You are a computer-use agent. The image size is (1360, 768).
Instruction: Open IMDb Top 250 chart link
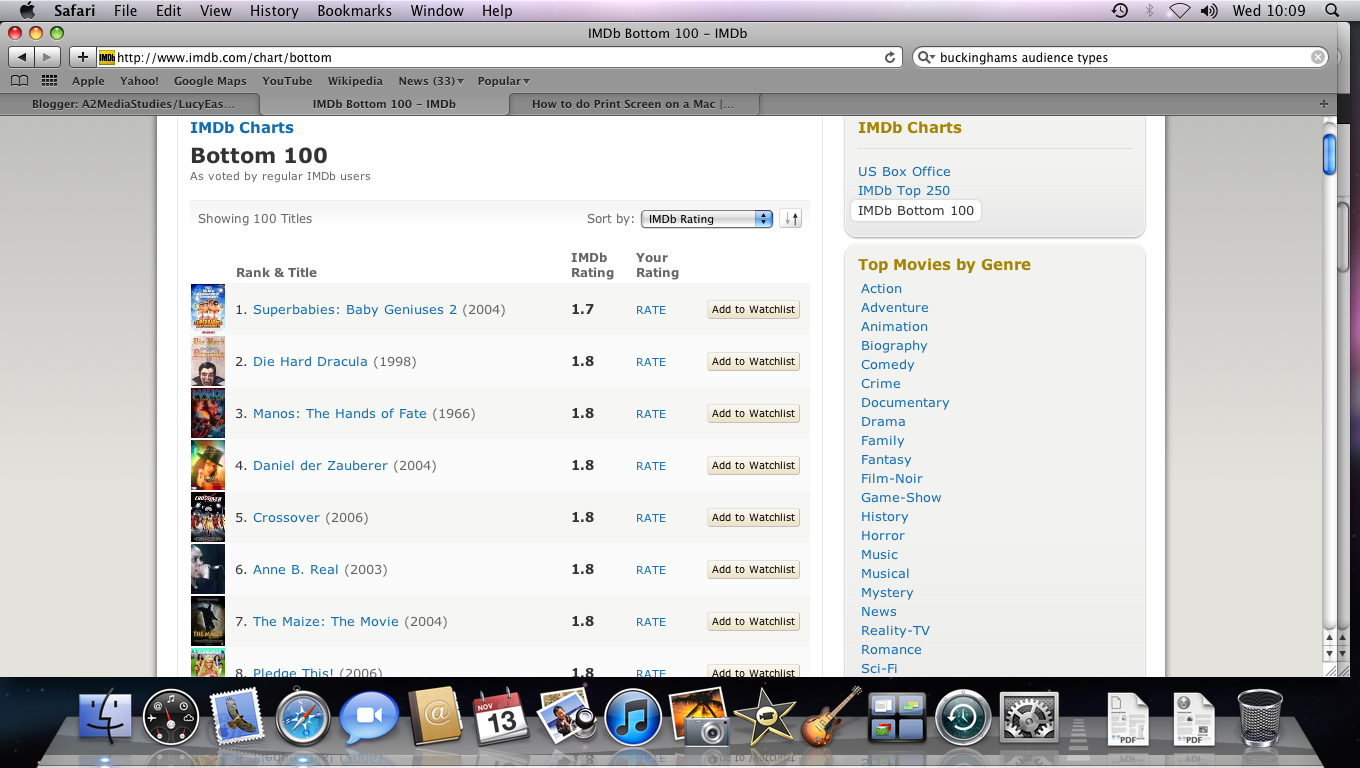point(904,191)
